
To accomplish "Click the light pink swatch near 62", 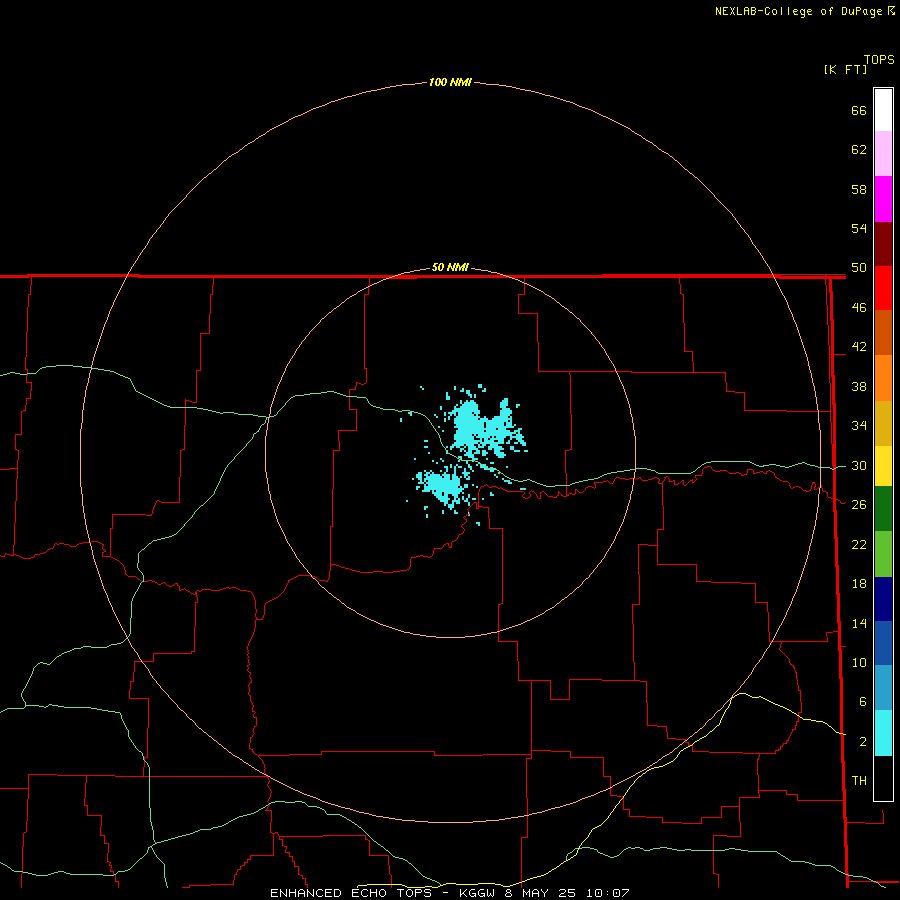I will tap(883, 154).
